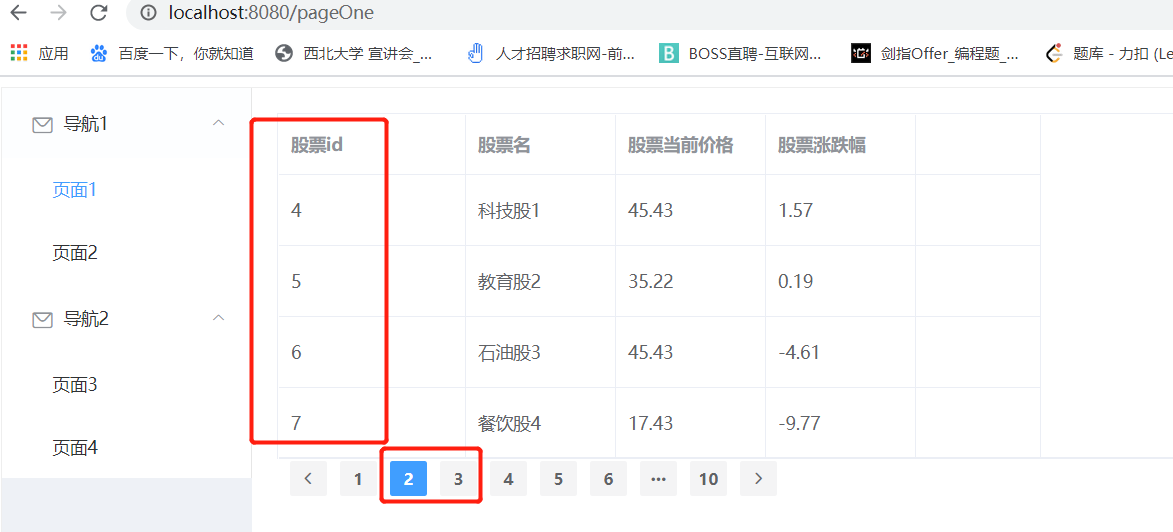Go to pagination page 1
Viewport: 1173px width, 532px height.
coord(358,479)
